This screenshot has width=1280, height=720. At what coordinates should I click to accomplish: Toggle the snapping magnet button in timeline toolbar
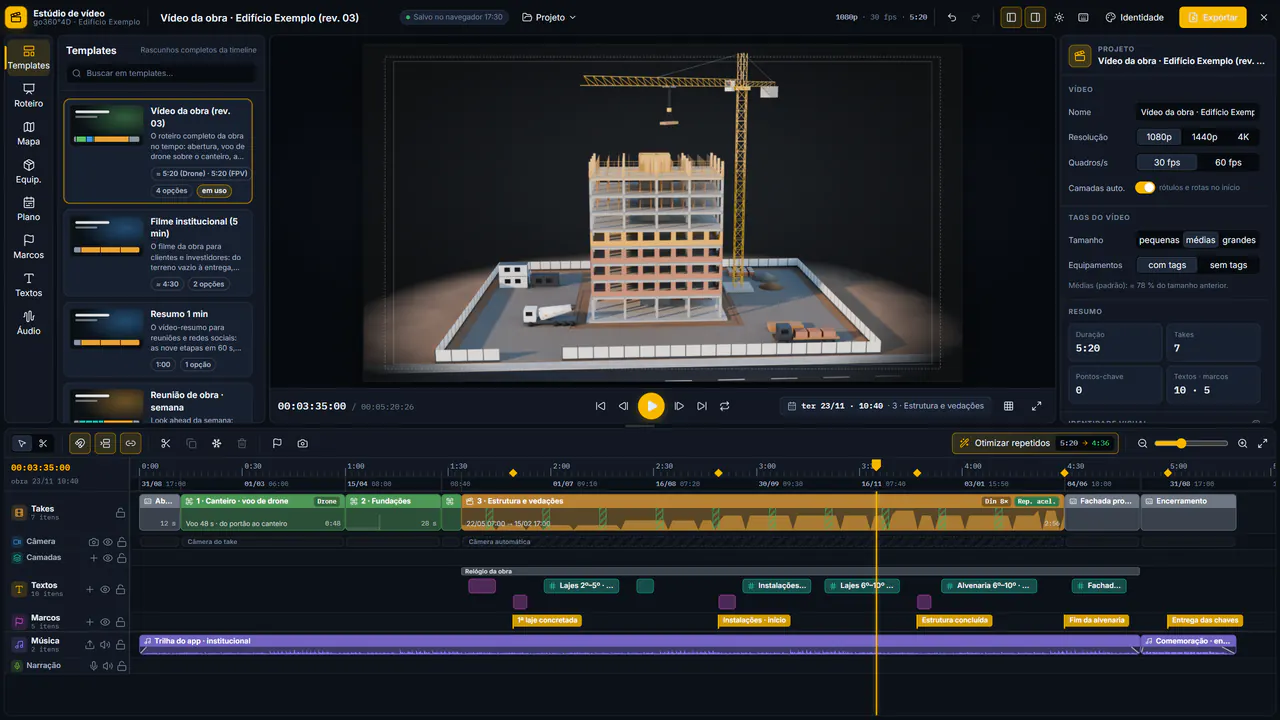tap(80, 443)
